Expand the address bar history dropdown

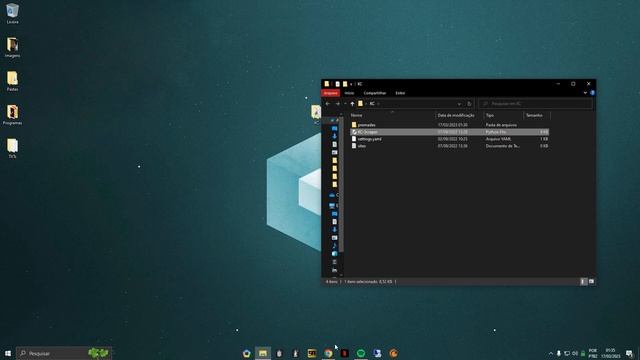[459, 104]
